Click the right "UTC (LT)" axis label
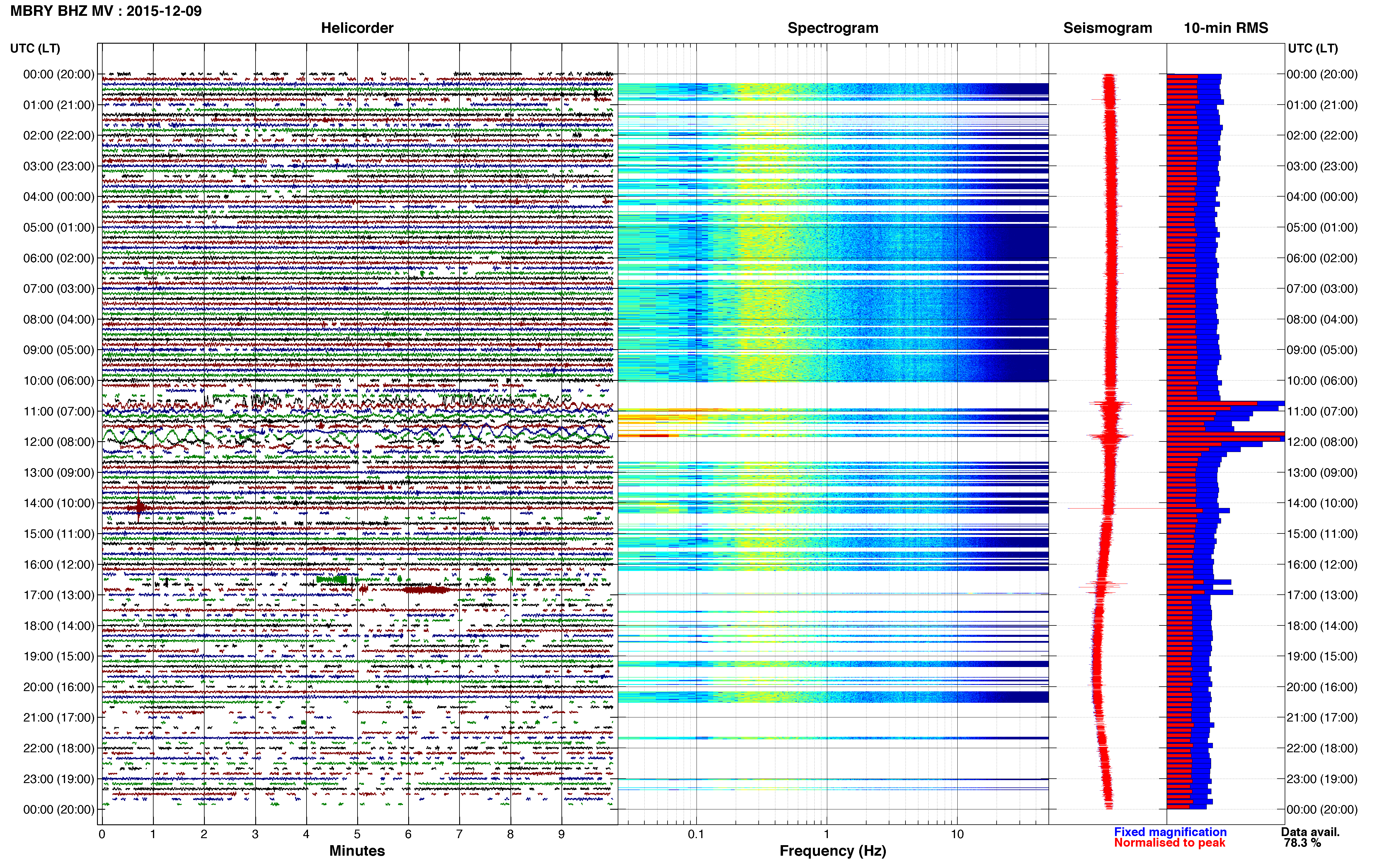This screenshot has width=1389, height=868. click(1313, 48)
